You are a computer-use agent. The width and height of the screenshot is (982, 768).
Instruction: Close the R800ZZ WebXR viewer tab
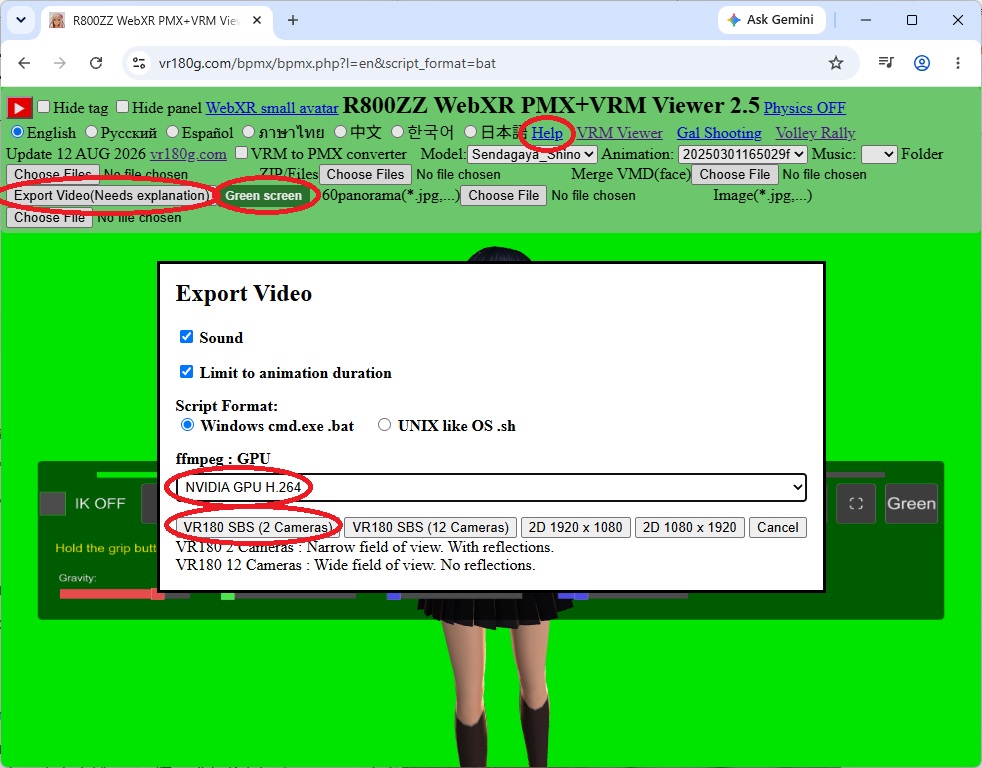point(257,20)
